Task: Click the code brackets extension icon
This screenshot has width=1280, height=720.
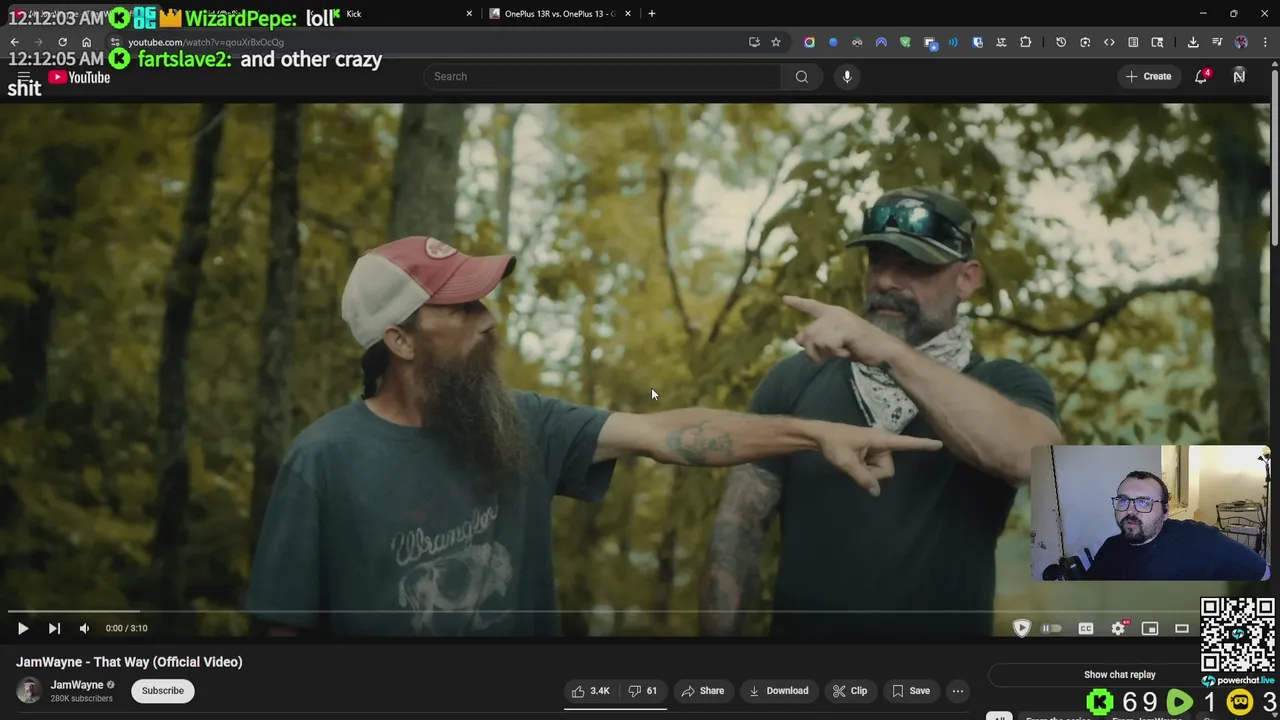Action: [x=1109, y=42]
